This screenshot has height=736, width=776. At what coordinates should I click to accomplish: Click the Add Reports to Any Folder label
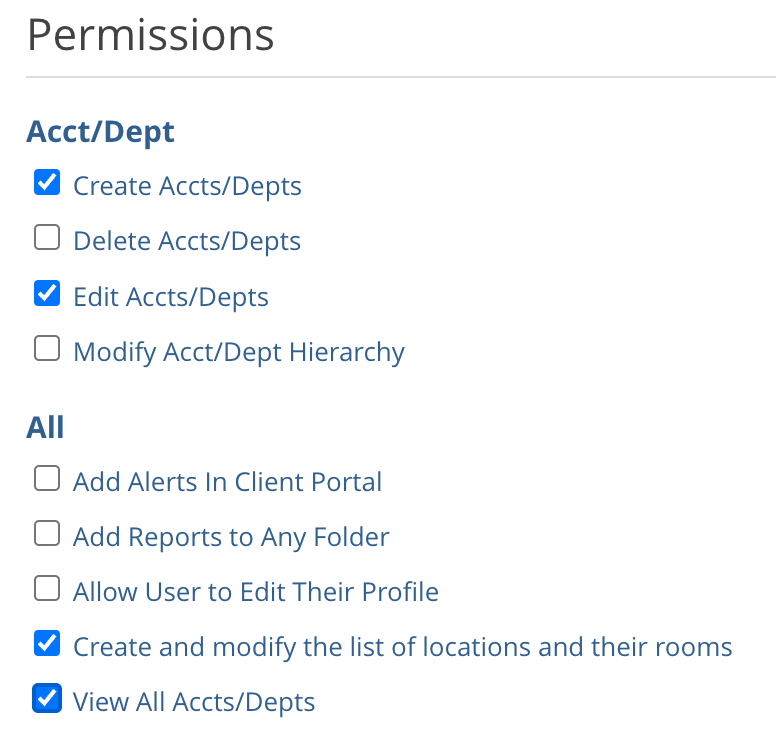click(x=231, y=537)
